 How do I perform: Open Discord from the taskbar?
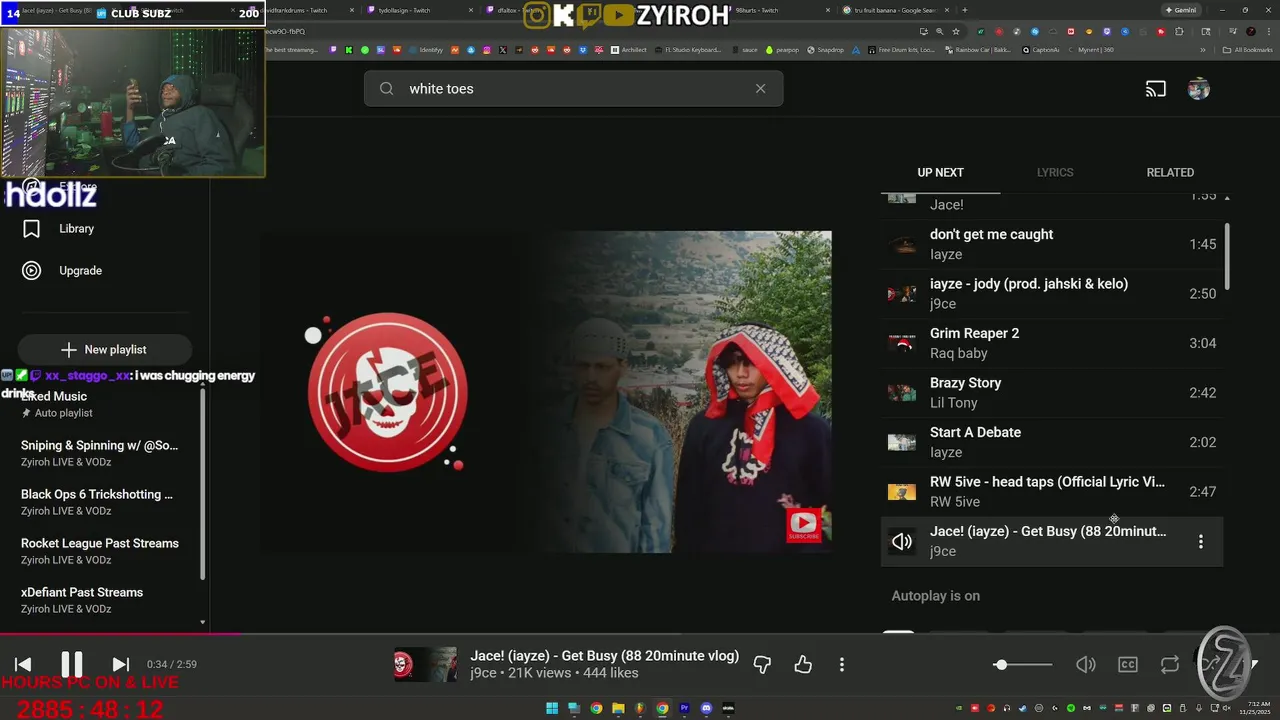tap(707, 708)
